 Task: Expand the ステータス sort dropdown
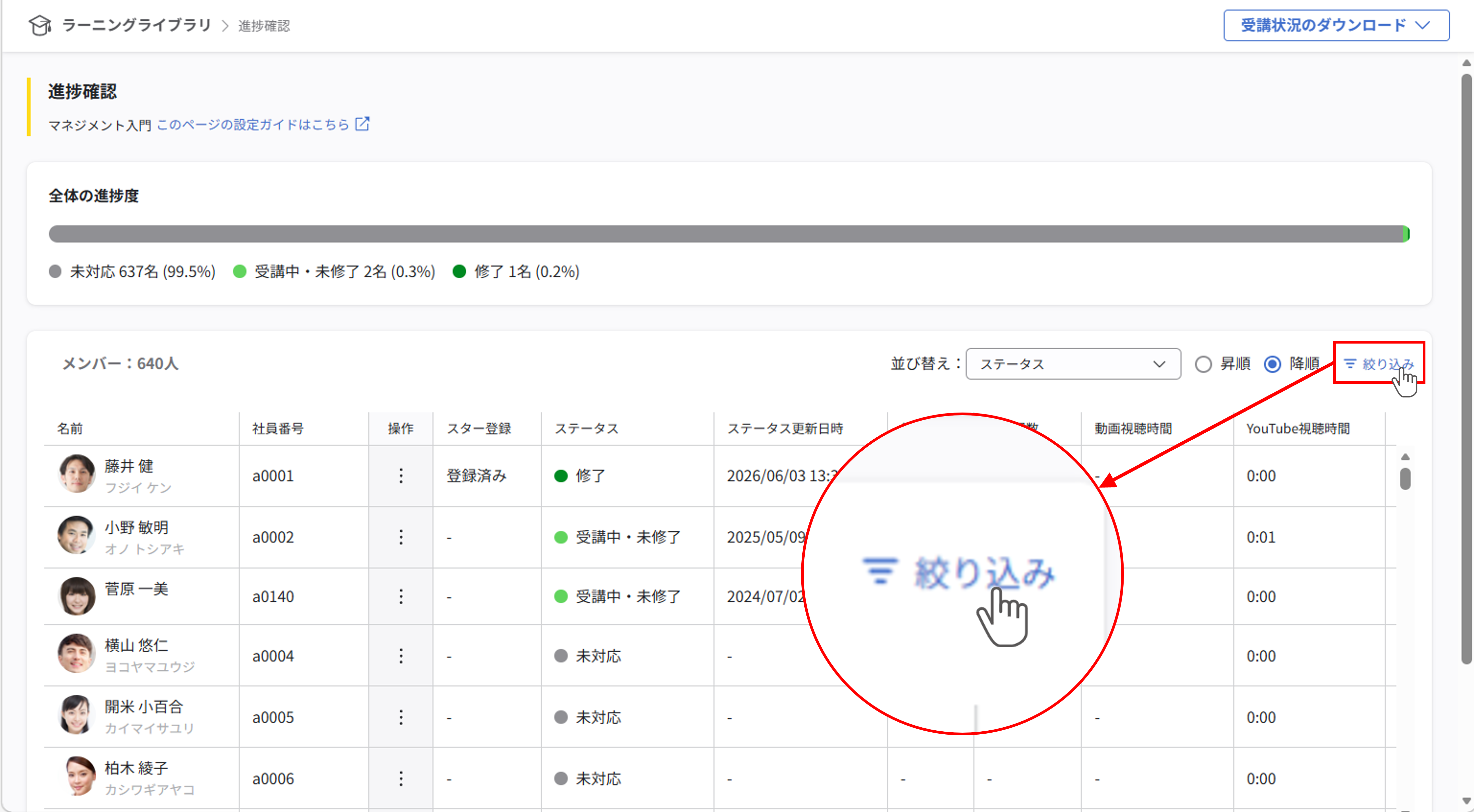point(1073,364)
